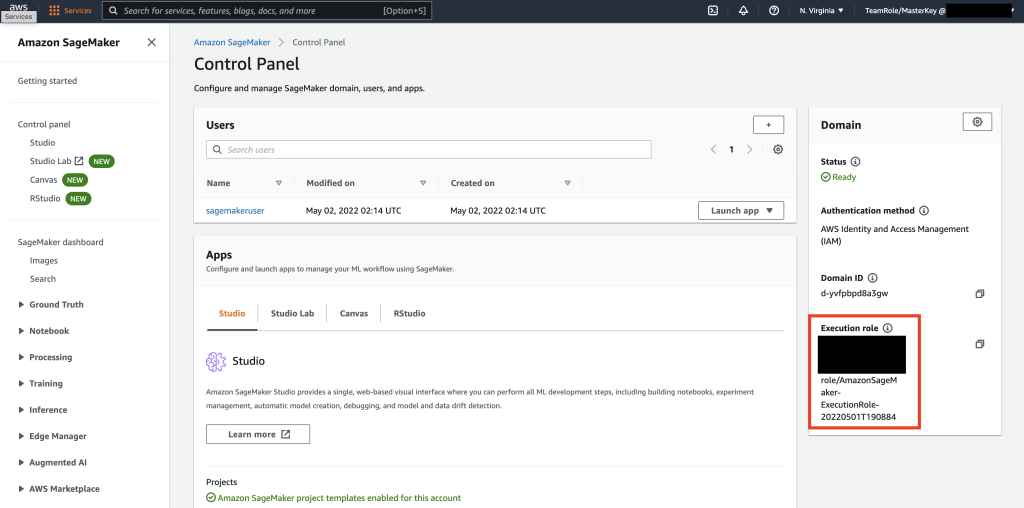
Task: Open the Services grid menu
Action: coord(54,10)
